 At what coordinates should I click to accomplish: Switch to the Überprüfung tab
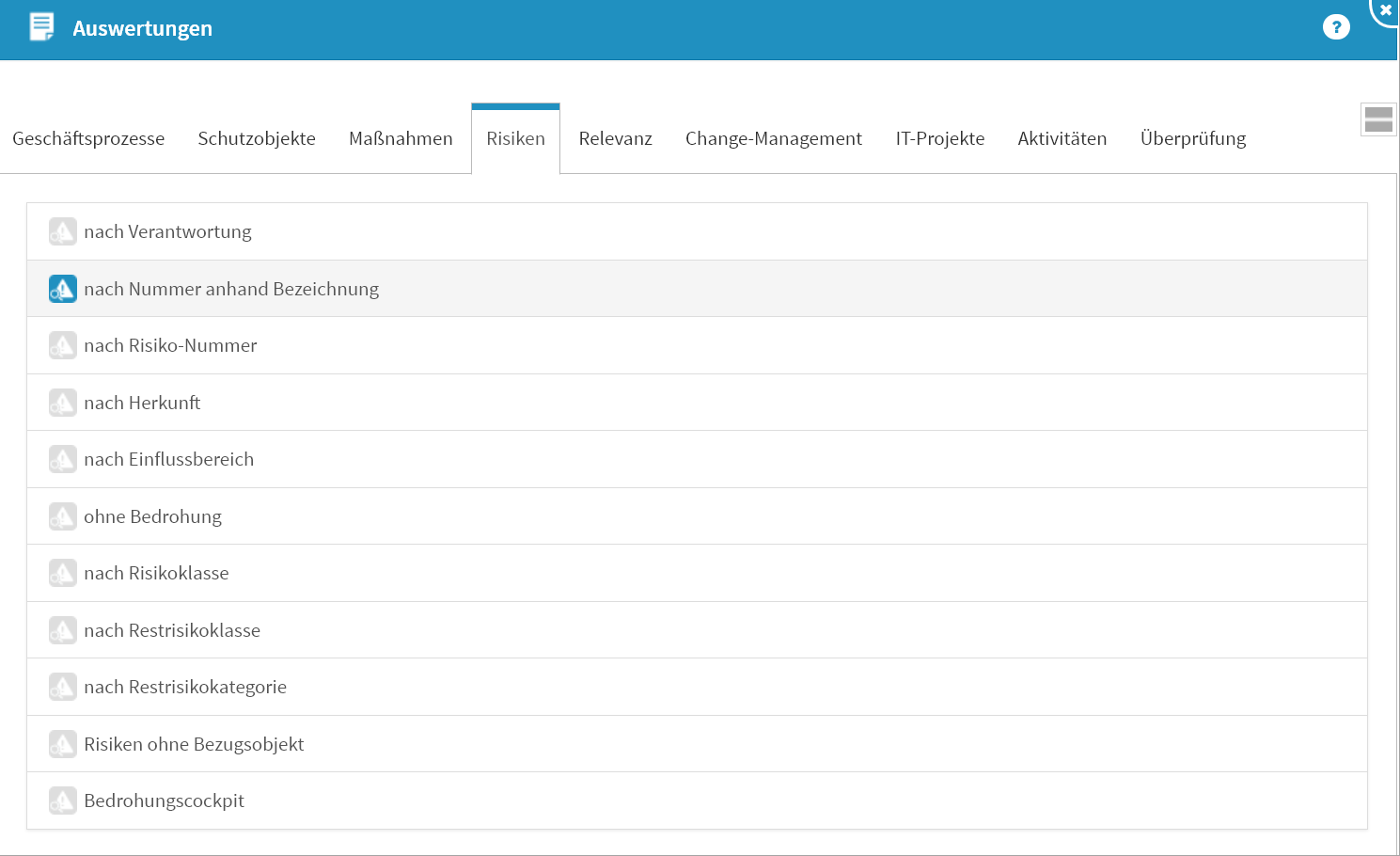pos(1192,138)
